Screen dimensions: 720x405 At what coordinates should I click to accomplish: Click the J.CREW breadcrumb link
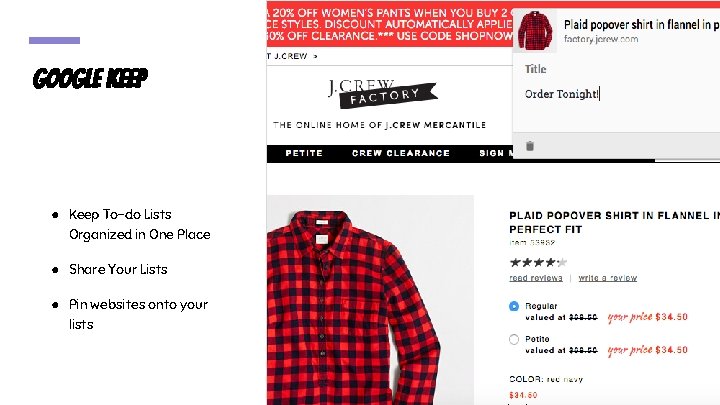click(x=290, y=56)
